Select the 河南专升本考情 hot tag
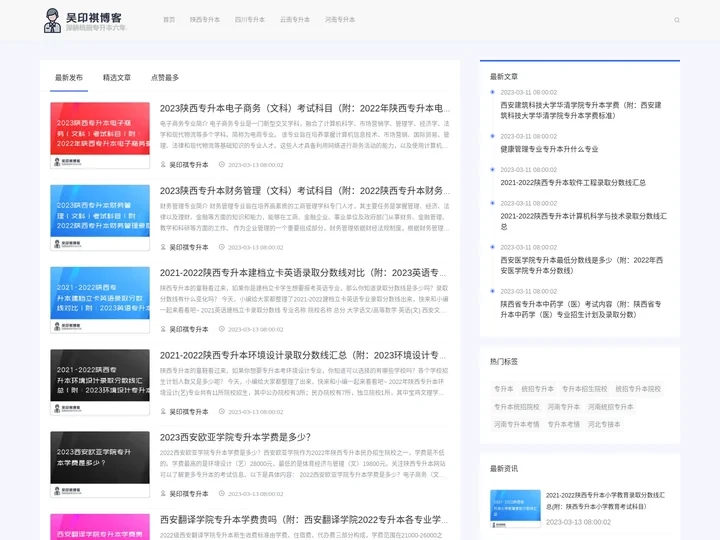This screenshot has height=540, width=720. click(x=517, y=424)
